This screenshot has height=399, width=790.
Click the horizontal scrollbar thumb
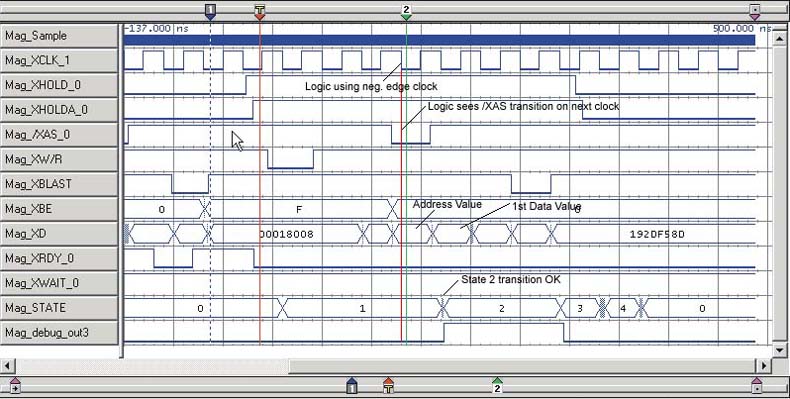(523, 365)
